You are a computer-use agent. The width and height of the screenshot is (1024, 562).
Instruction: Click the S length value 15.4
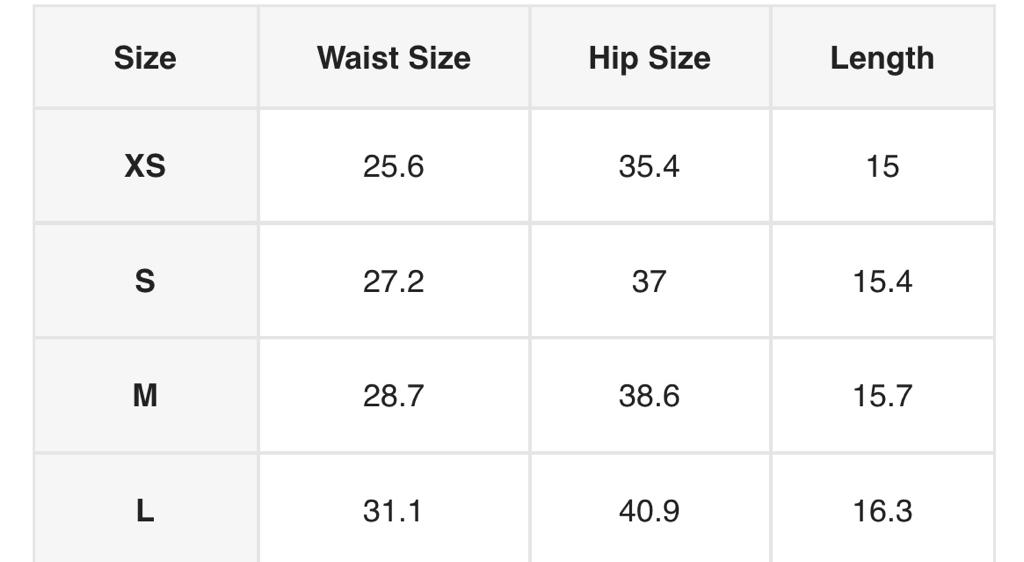click(x=882, y=281)
